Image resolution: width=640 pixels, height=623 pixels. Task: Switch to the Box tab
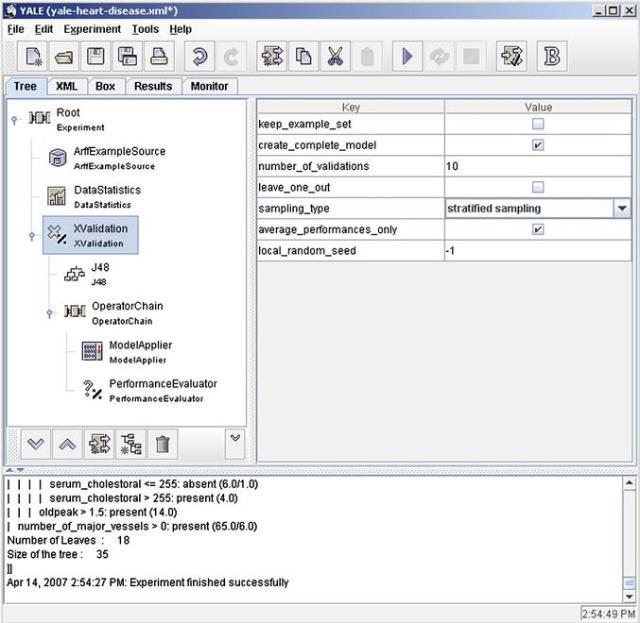105,86
